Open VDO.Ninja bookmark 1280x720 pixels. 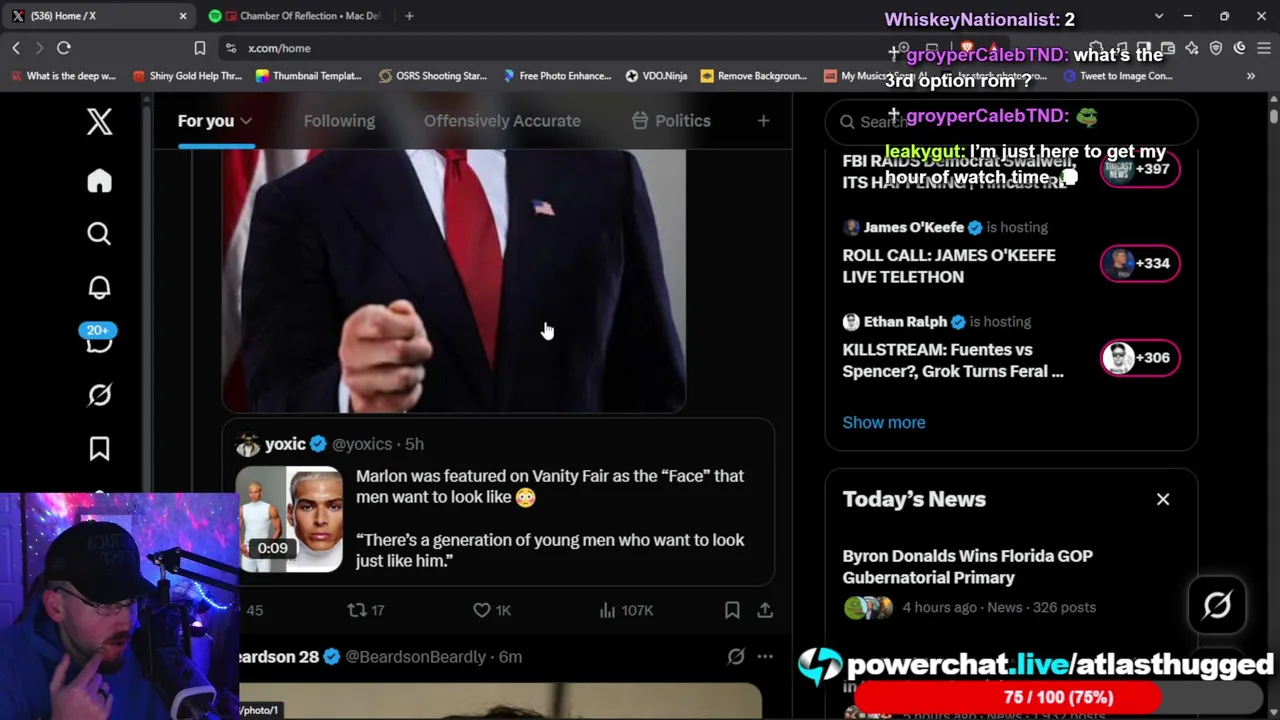(x=656, y=76)
